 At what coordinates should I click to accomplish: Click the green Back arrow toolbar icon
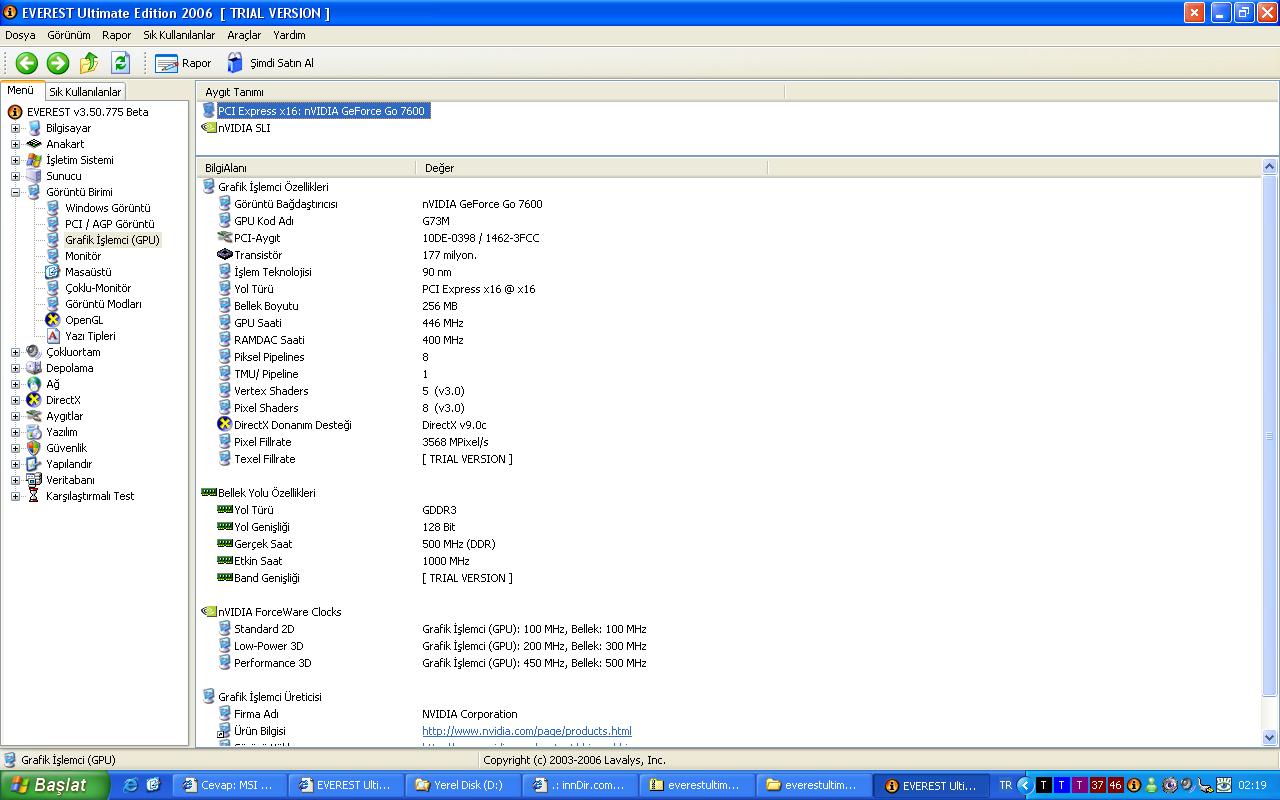(27, 63)
